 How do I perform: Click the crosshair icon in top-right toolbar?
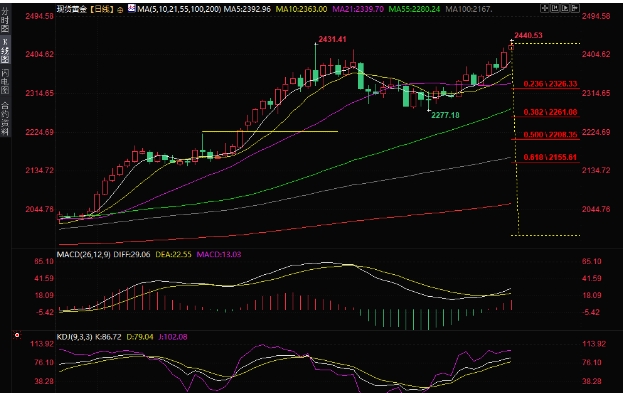(x=545, y=8)
